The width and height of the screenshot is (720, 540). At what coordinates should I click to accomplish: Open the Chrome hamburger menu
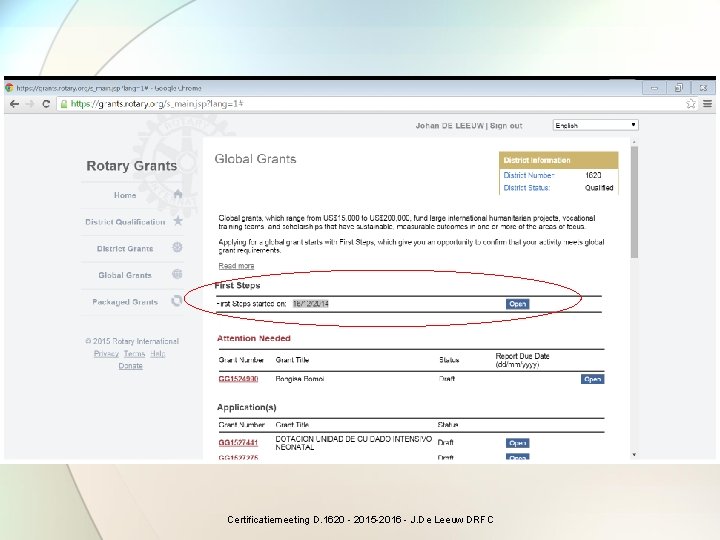[x=708, y=104]
